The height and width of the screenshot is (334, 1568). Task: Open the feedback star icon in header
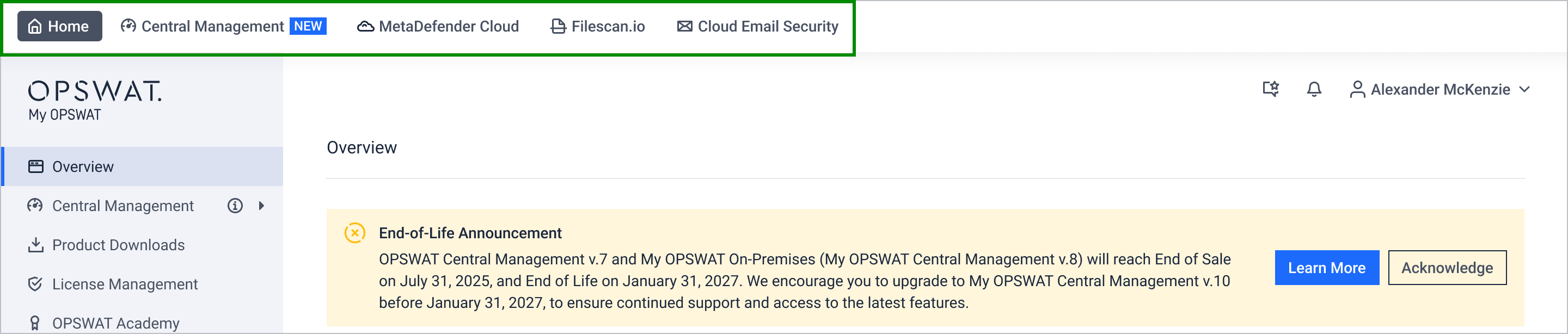[1270, 89]
